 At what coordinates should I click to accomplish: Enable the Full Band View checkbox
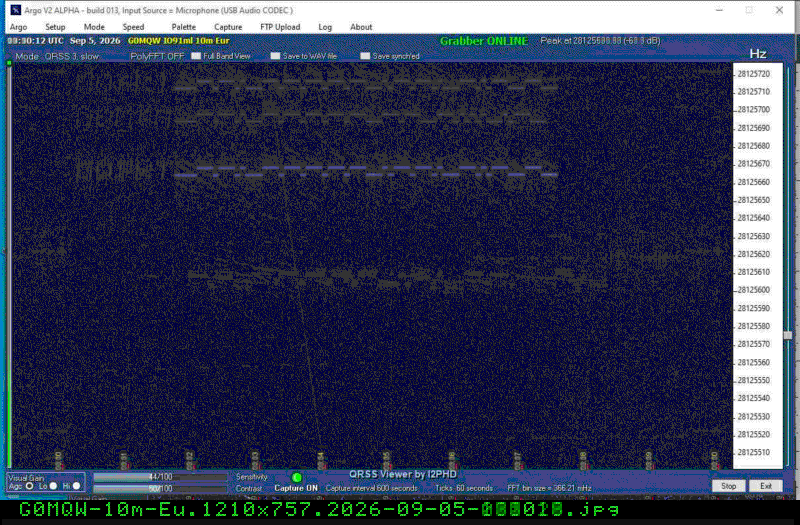[x=196, y=56]
